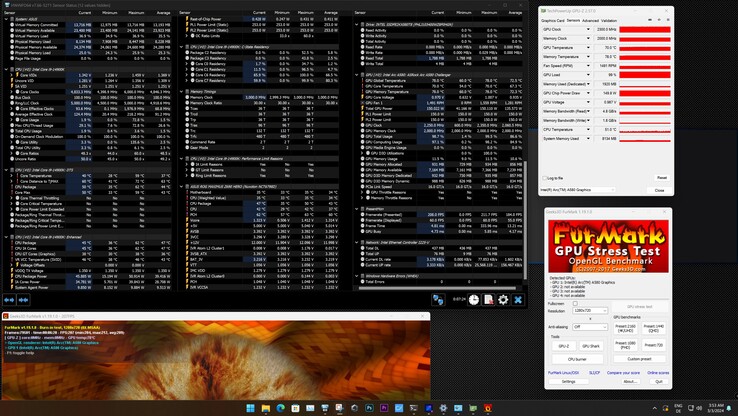This screenshot has width=738, height=416.
Task: Click Close button in GPU-Z window
Action: (659, 190)
